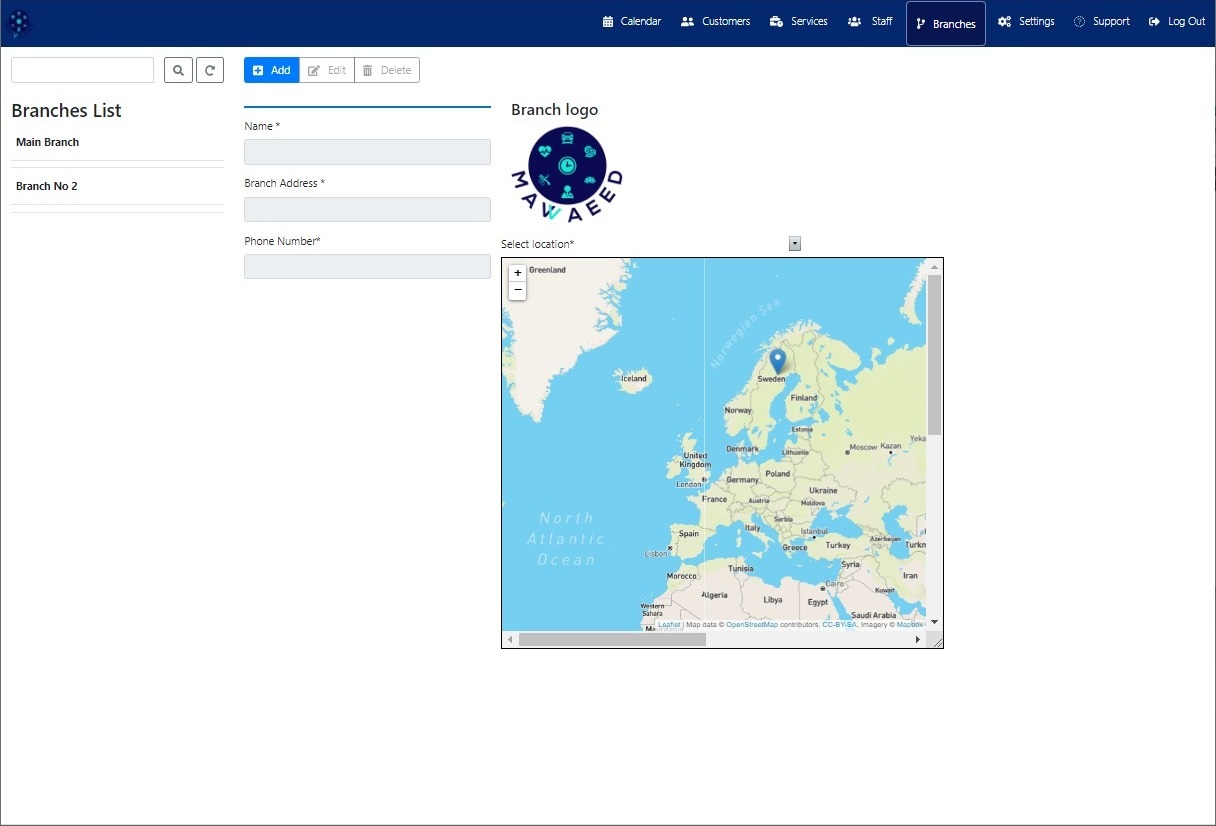Screen dimensions: 1216x826
Task: Log Out of the application
Action: tap(1177, 22)
